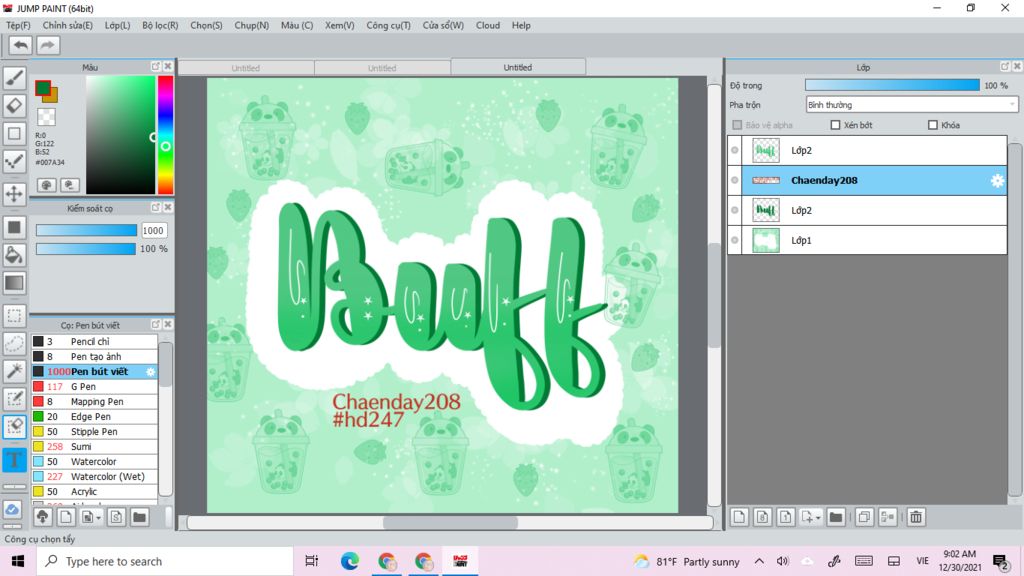1024x576 pixels.
Task: Click the cloud sync icon
Action: click(x=13, y=509)
